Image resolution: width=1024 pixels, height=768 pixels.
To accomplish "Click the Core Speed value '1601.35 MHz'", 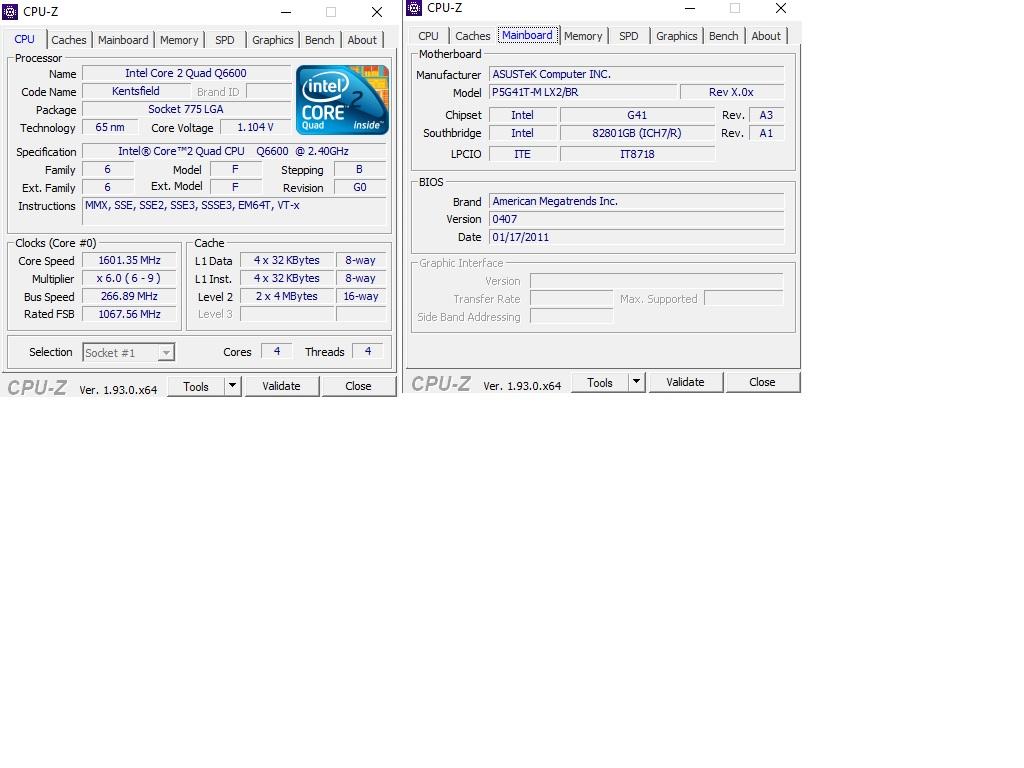I will 129,261.
